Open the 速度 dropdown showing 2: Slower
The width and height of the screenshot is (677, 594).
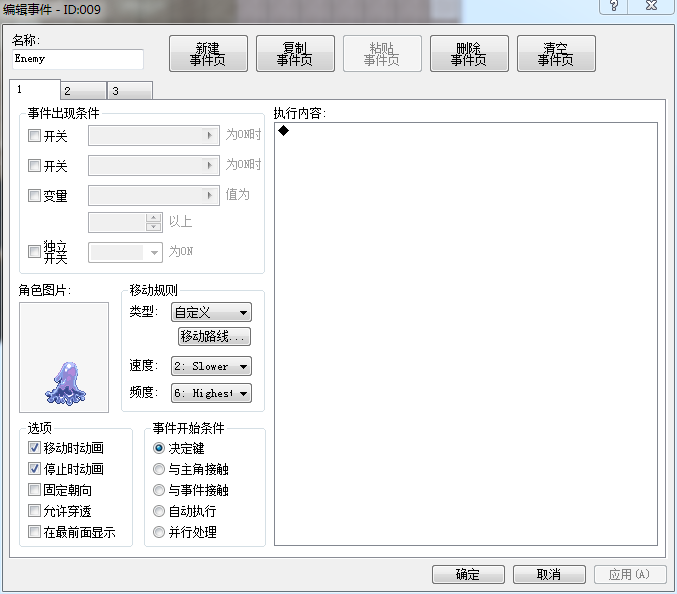point(212,366)
